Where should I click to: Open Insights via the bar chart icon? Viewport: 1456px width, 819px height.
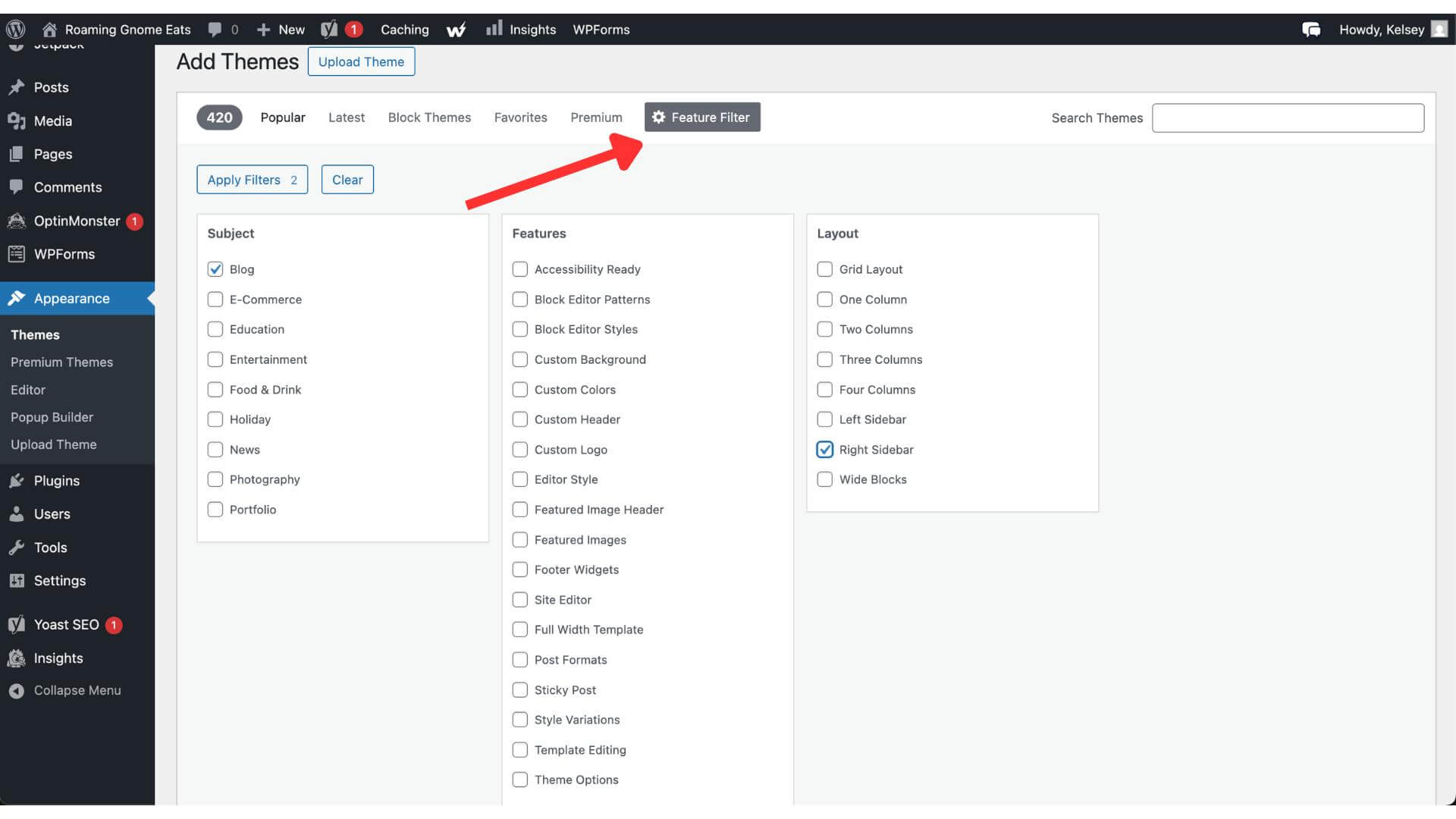tap(494, 29)
